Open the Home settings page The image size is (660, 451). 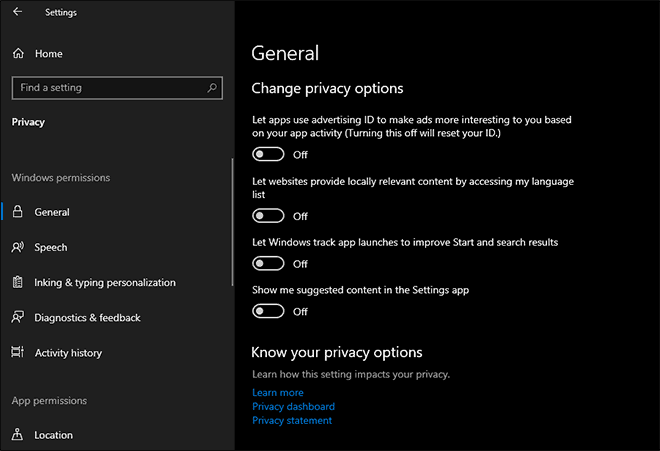pyautogui.click(x=48, y=53)
